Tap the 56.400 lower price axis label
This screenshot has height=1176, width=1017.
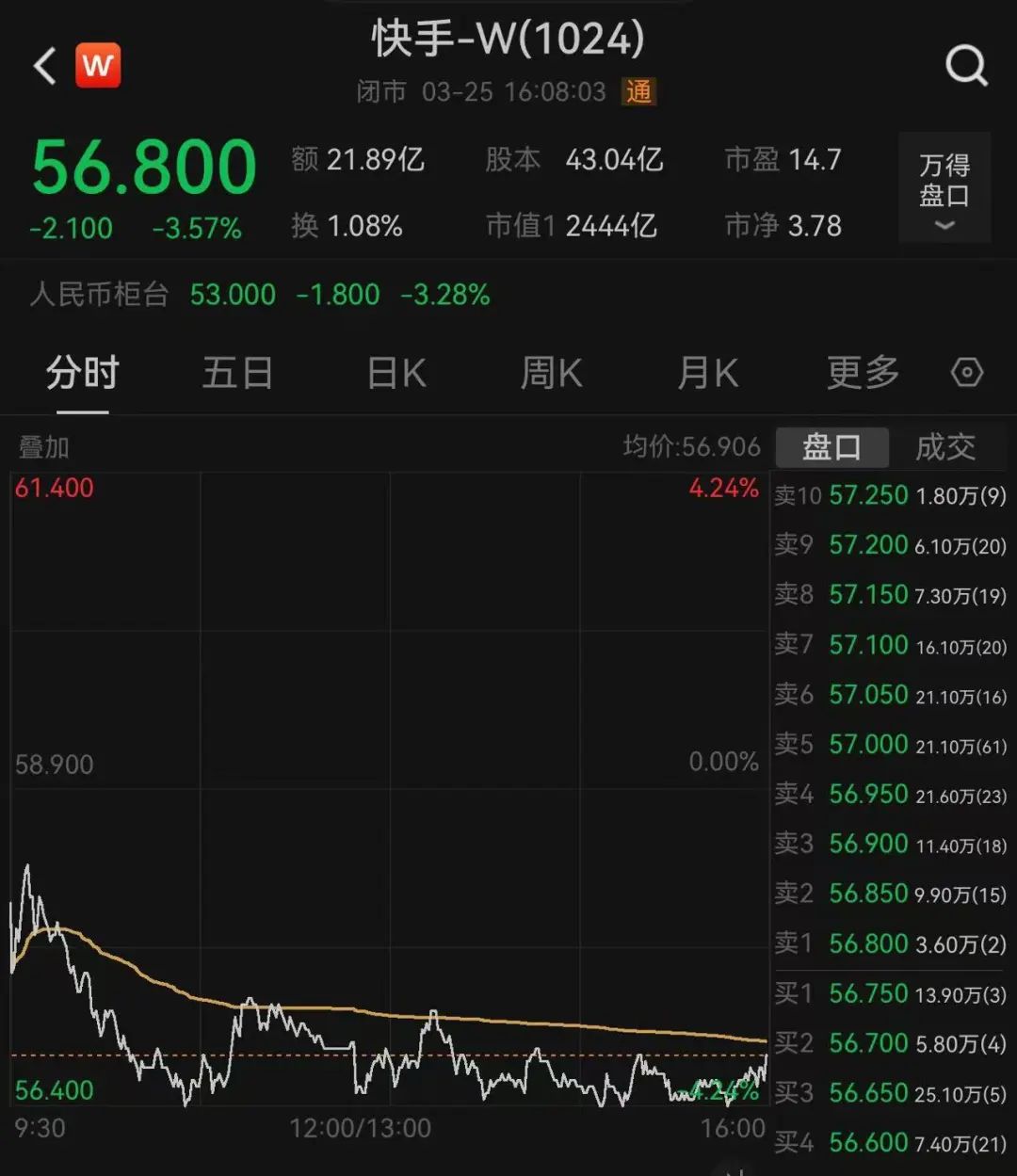pos(55,1091)
